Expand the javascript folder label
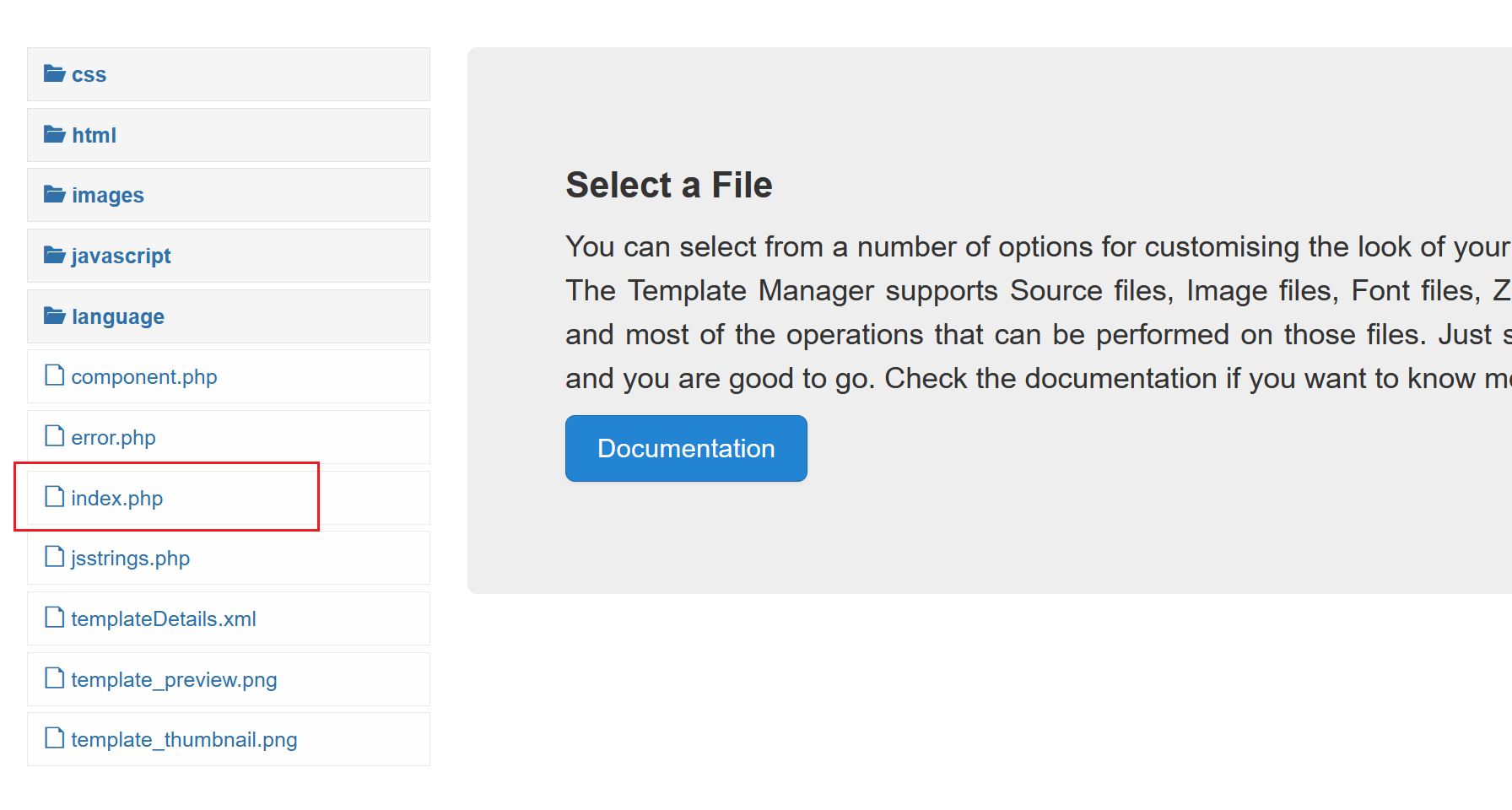 click(x=121, y=256)
